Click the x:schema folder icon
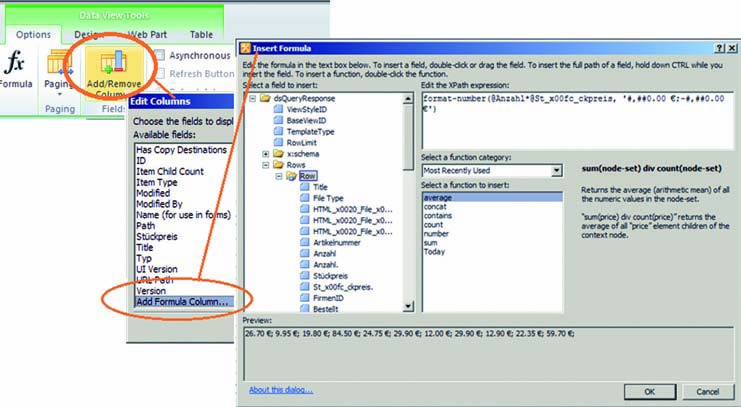Viewport: 741px width, 407px height. [278, 154]
